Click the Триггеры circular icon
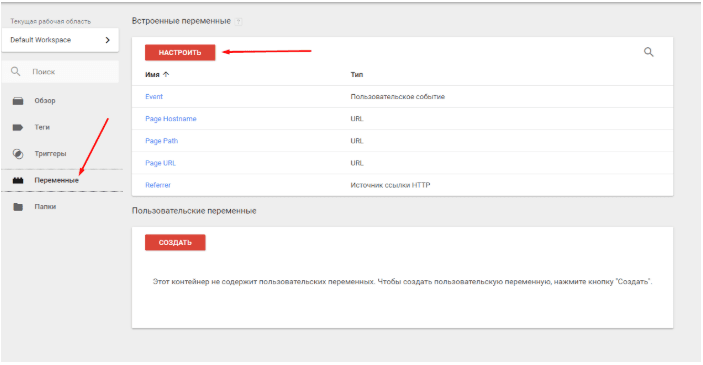The image size is (703, 365). 18,154
